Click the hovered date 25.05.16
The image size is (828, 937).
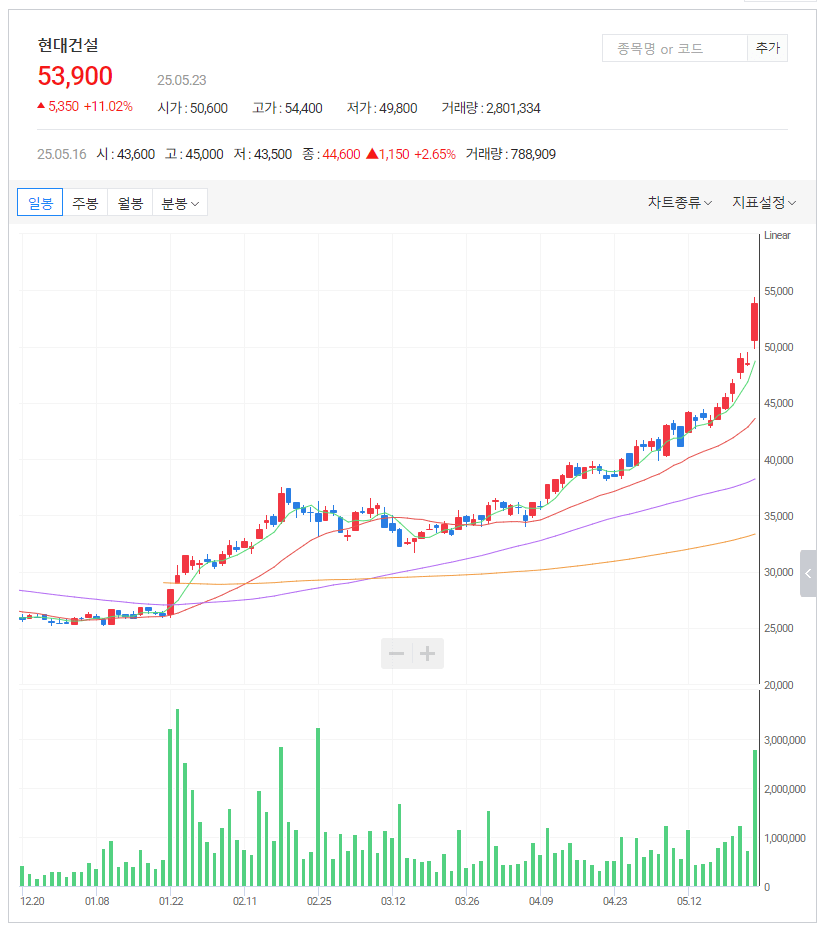(62, 154)
